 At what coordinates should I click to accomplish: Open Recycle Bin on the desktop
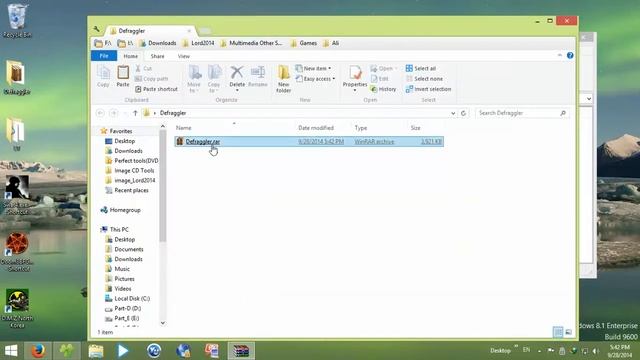(17, 21)
